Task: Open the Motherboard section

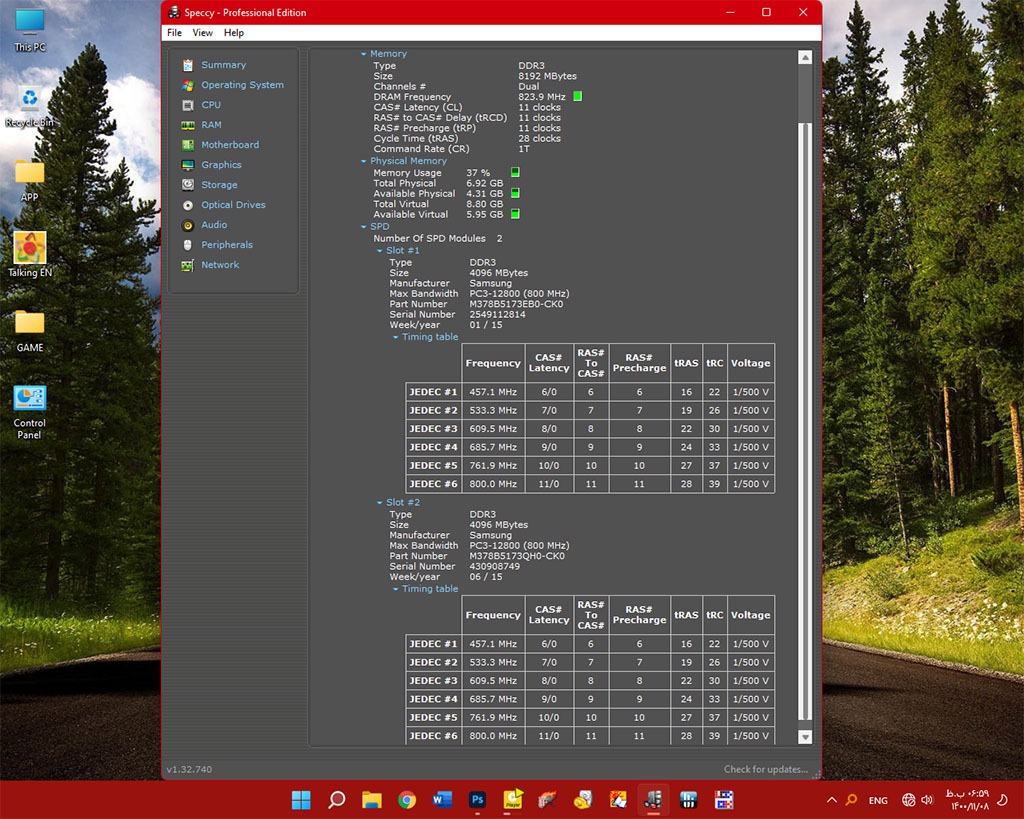Action: coord(230,145)
